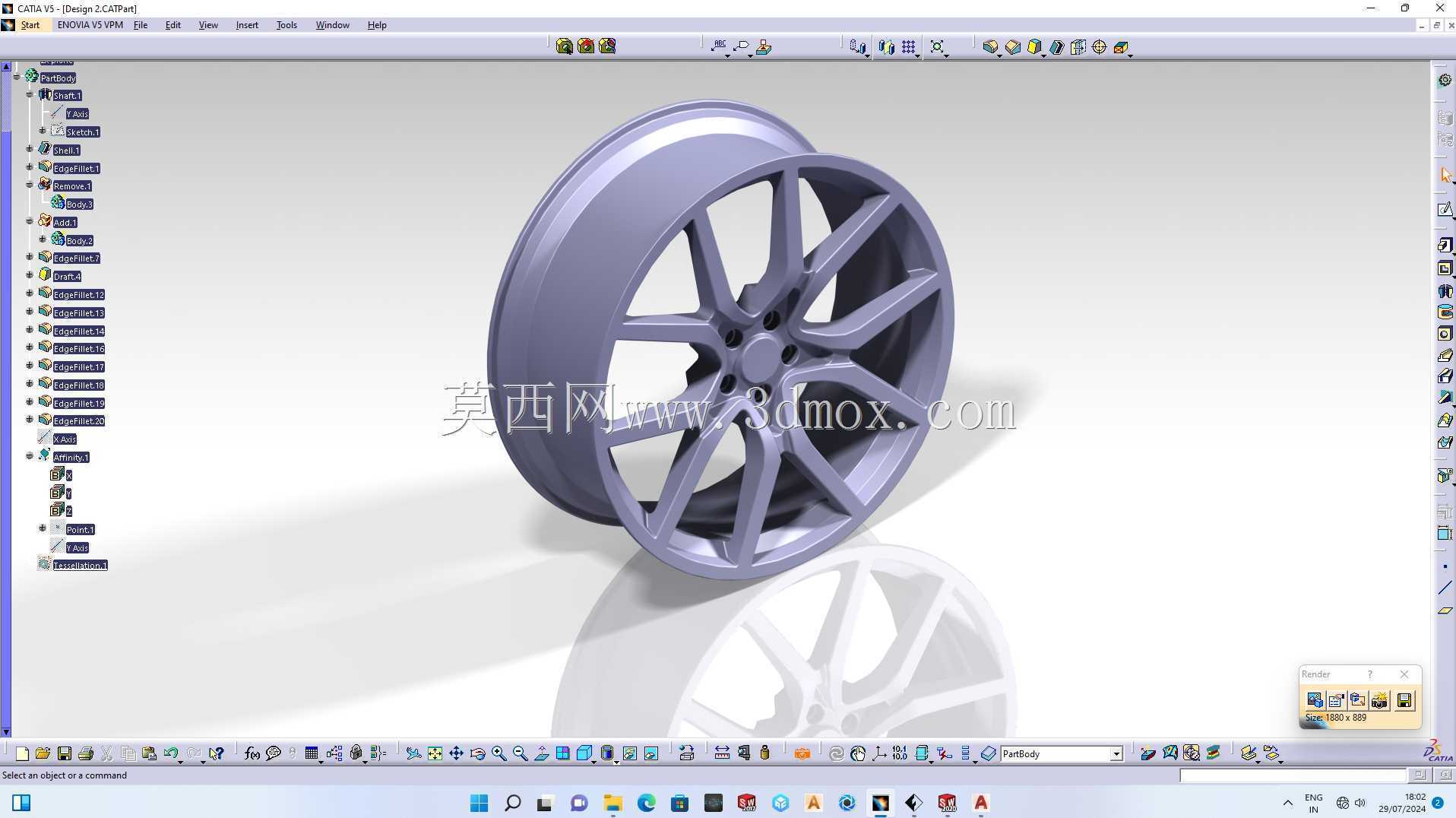Image resolution: width=1456 pixels, height=818 pixels.
Task: Click the Normal View icon
Action: click(x=542, y=753)
